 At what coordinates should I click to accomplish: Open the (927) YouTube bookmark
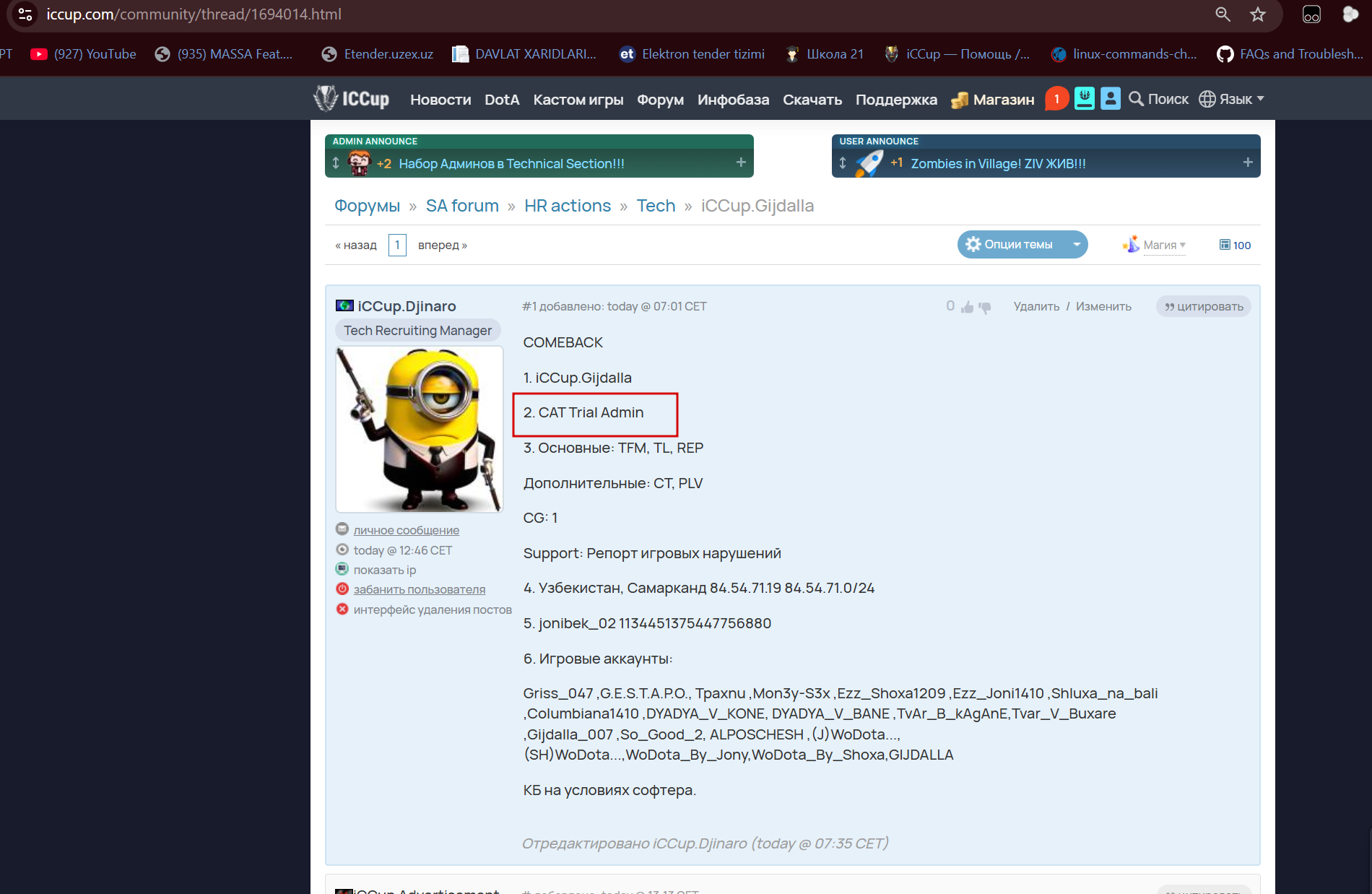point(84,54)
